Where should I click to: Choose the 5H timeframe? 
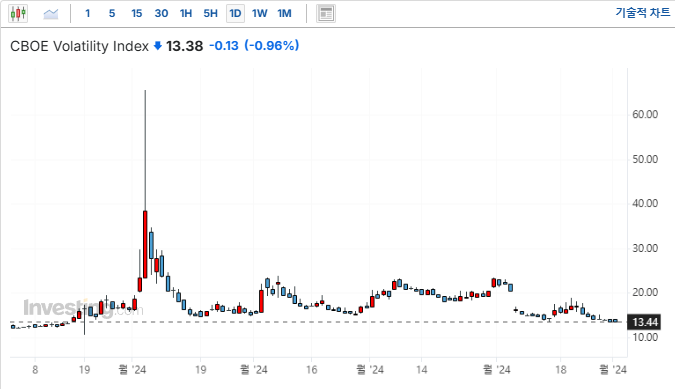point(211,14)
